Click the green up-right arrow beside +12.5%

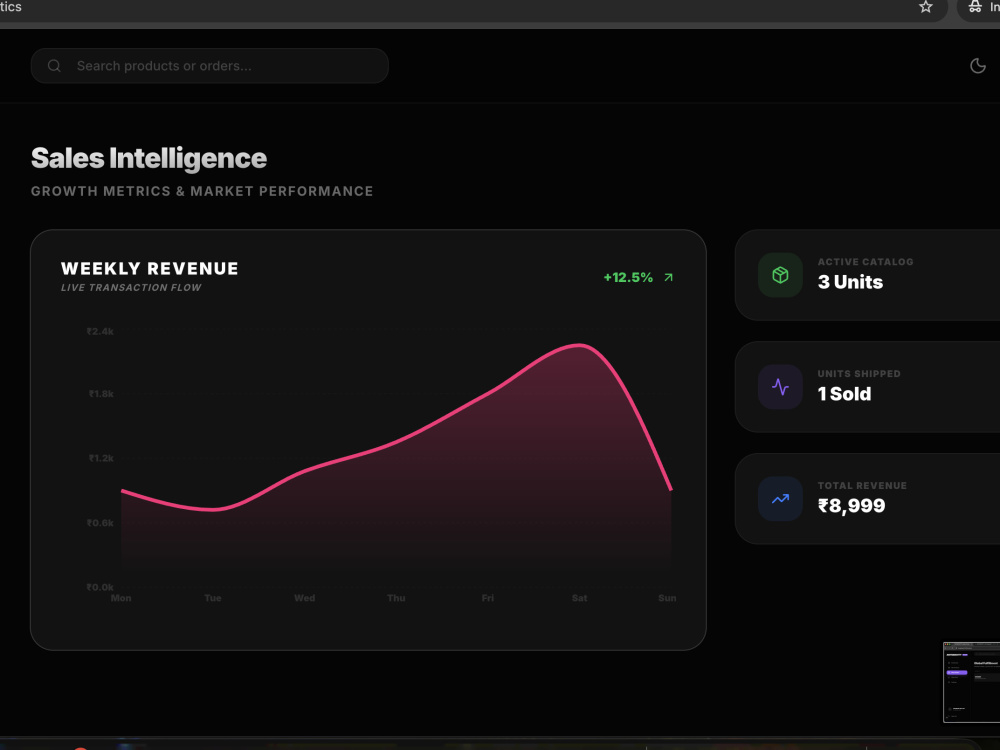(x=668, y=277)
